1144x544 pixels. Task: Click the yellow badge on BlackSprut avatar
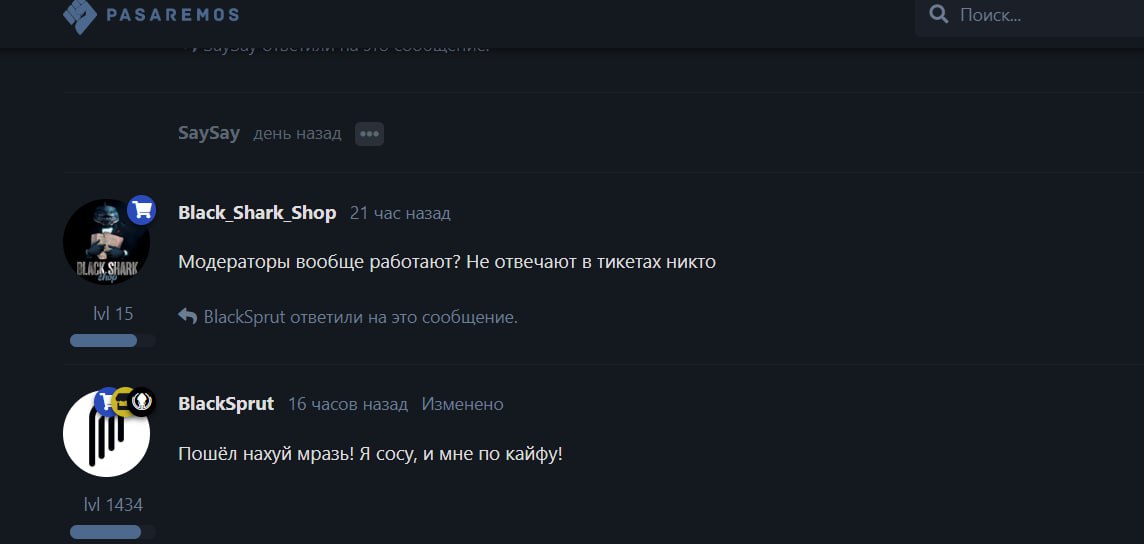tap(124, 402)
